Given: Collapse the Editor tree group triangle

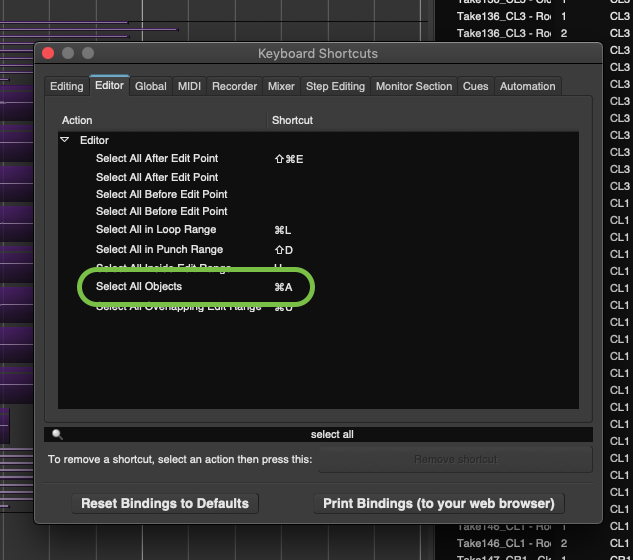Looking at the screenshot, I should click(x=65, y=141).
